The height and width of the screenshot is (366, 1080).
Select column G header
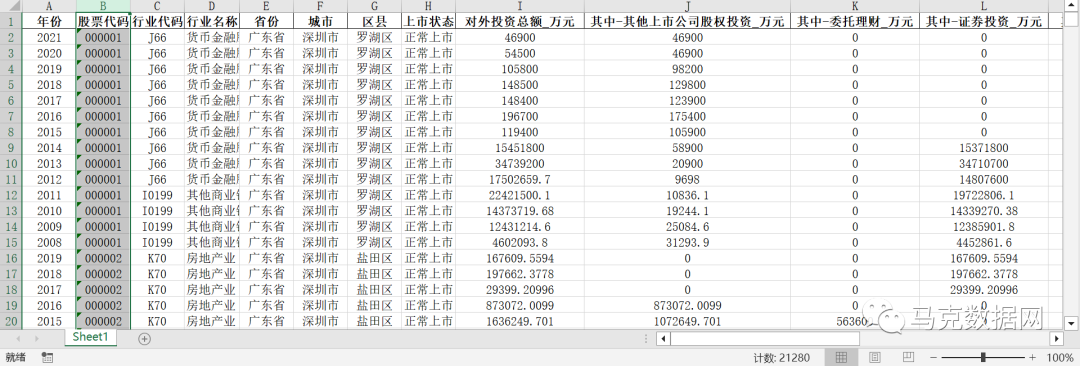point(374,6)
